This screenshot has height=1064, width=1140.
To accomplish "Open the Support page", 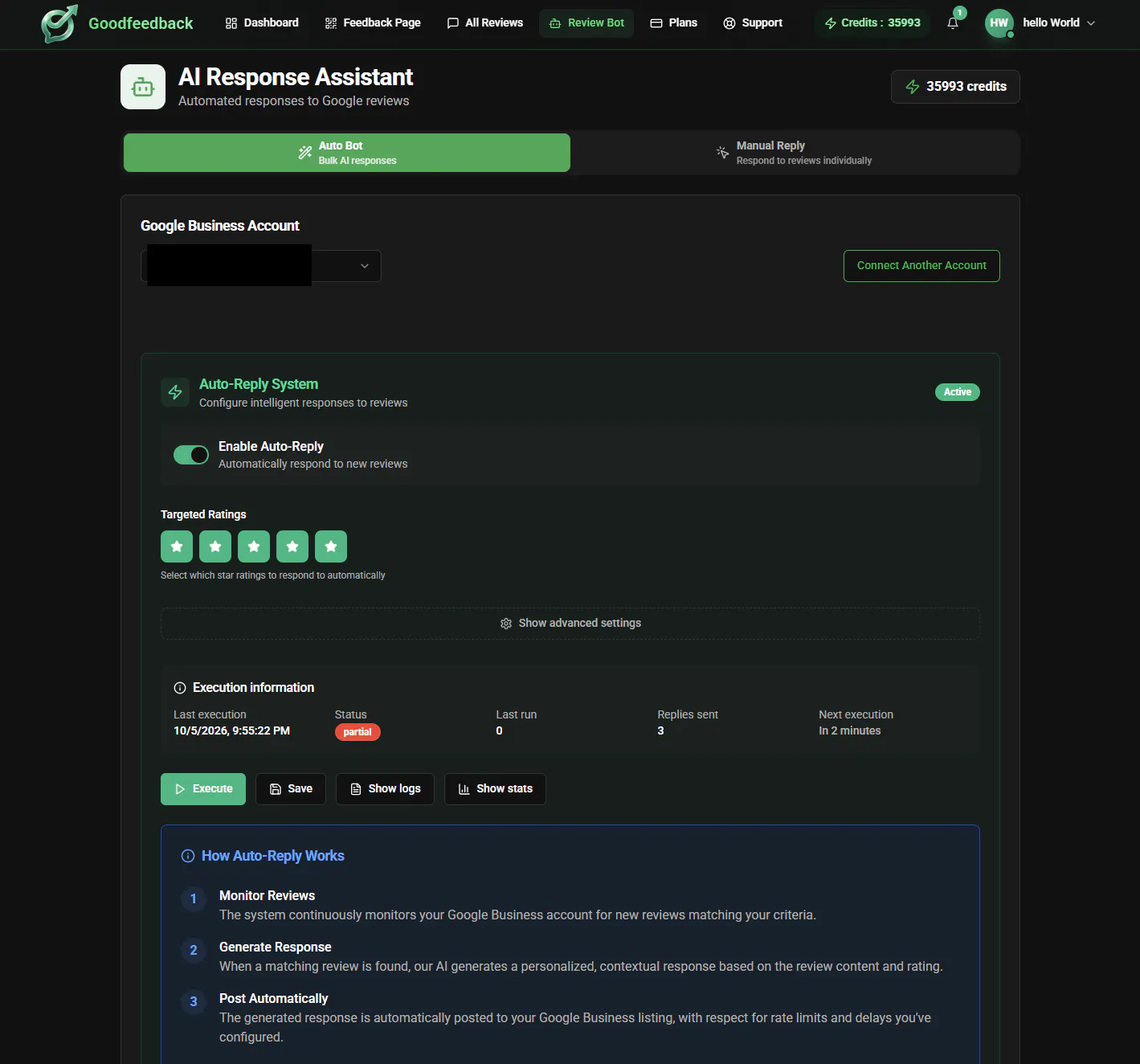I will [753, 23].
